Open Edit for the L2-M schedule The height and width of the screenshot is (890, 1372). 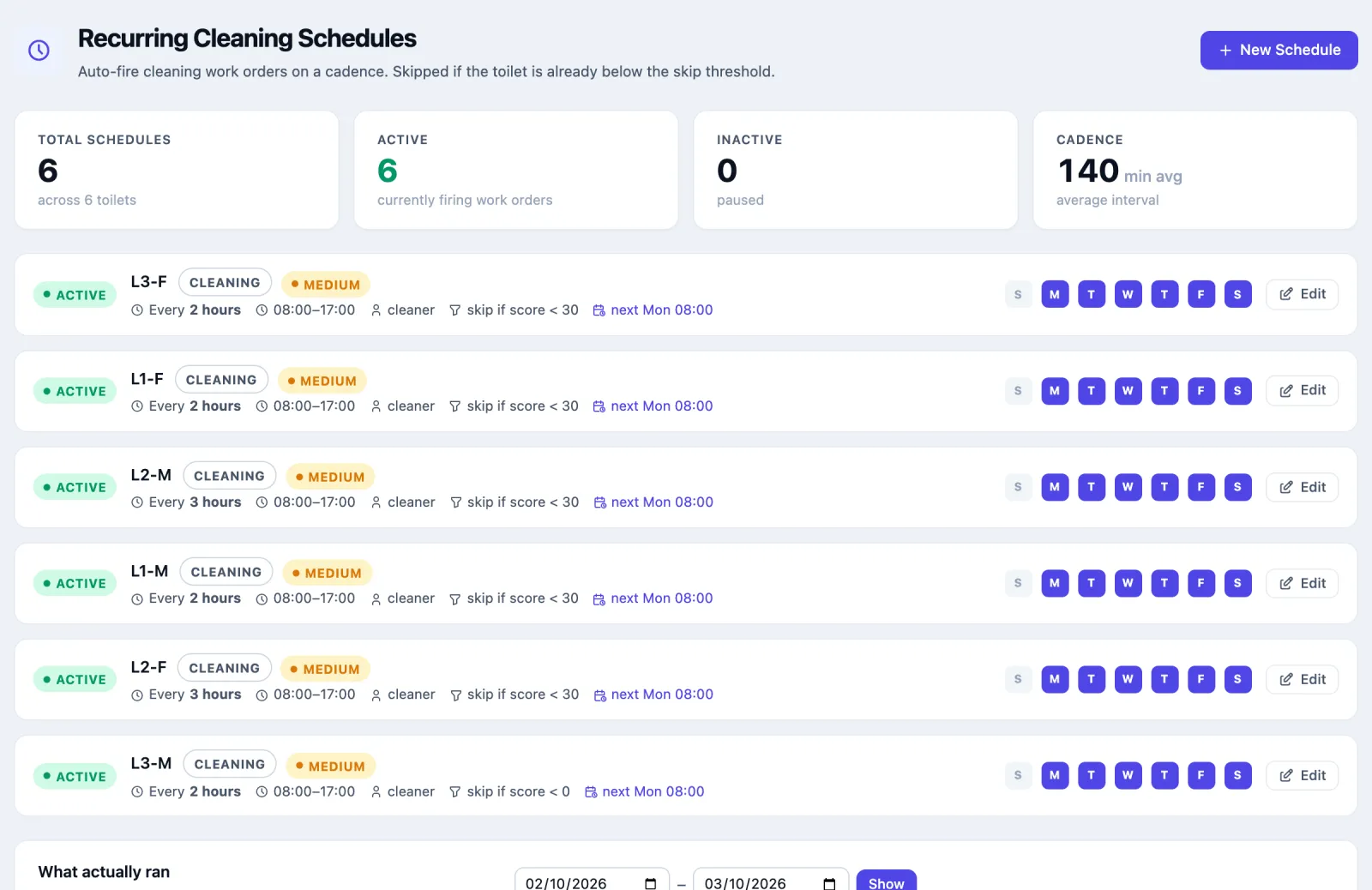pyautogui.click(x=1302, y=487)
